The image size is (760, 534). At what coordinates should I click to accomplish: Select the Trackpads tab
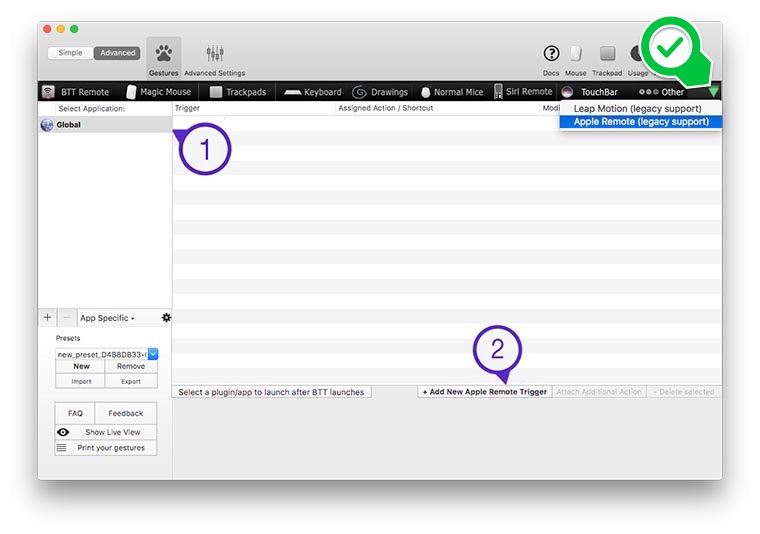238,92
